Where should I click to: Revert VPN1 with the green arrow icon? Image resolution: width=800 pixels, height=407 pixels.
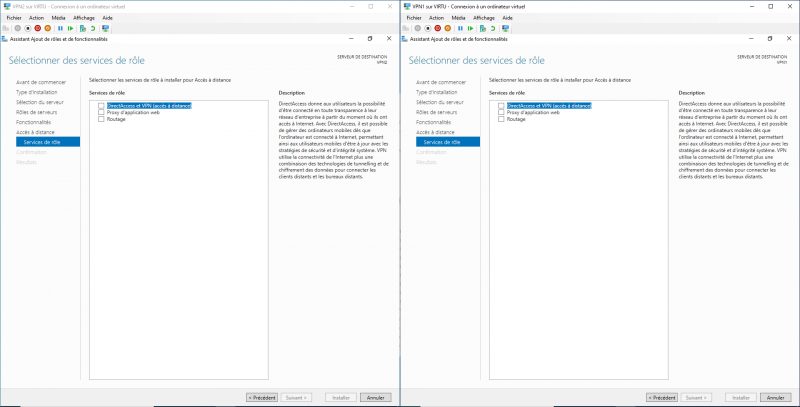pyautogui.click(x=493, y=28)
